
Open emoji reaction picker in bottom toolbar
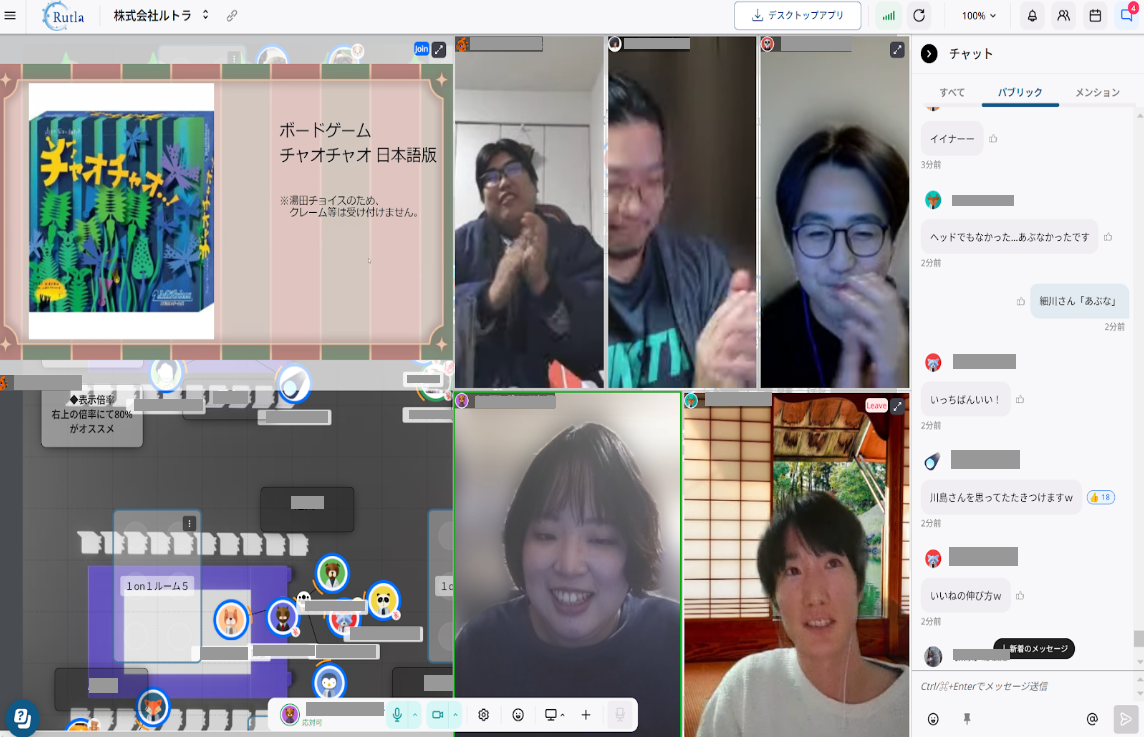click(x=518, y=715)
